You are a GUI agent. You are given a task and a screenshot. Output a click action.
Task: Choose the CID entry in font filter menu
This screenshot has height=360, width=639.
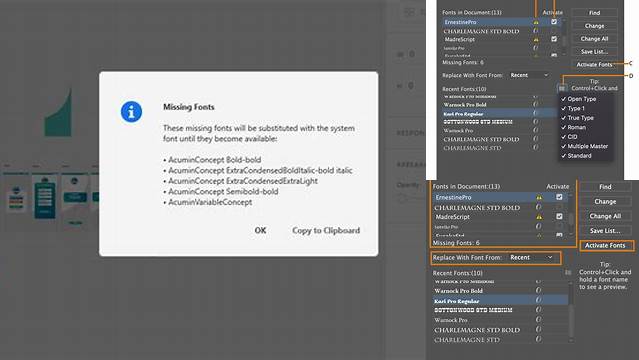click(569, 137)
